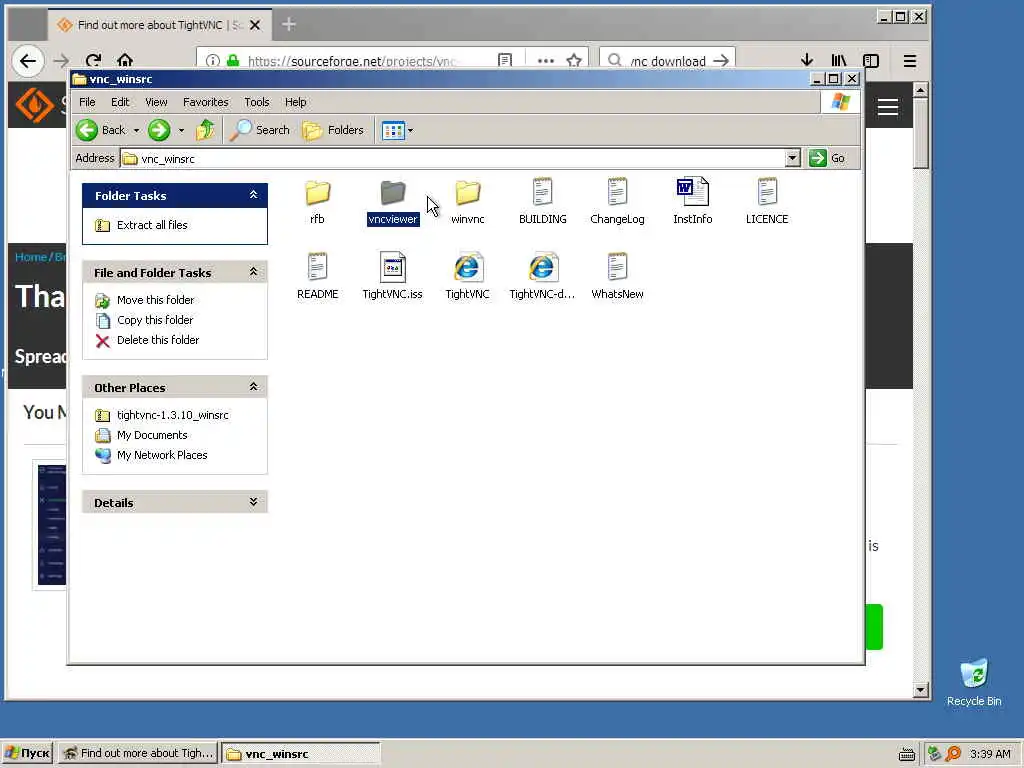Select the BUILDING text file

(x=543, y=201)
